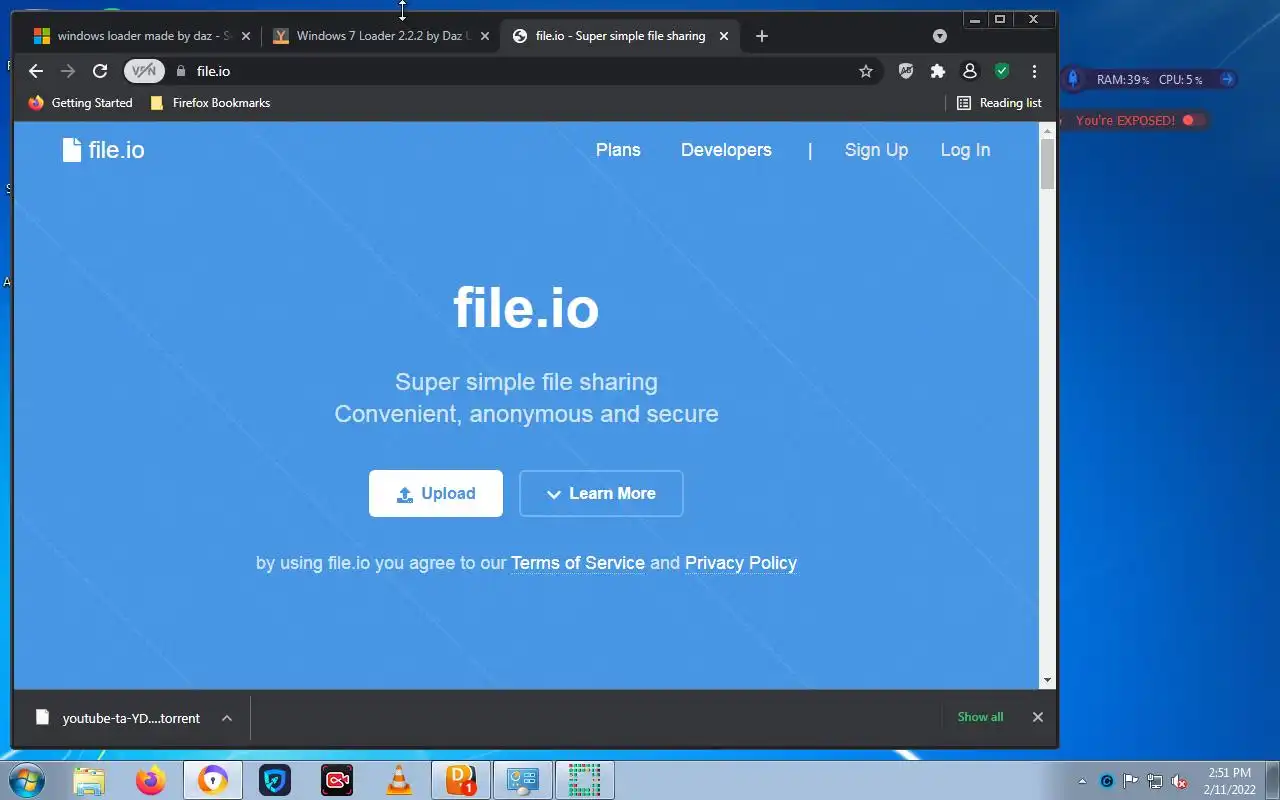Open the Developers page

(726, 150)
